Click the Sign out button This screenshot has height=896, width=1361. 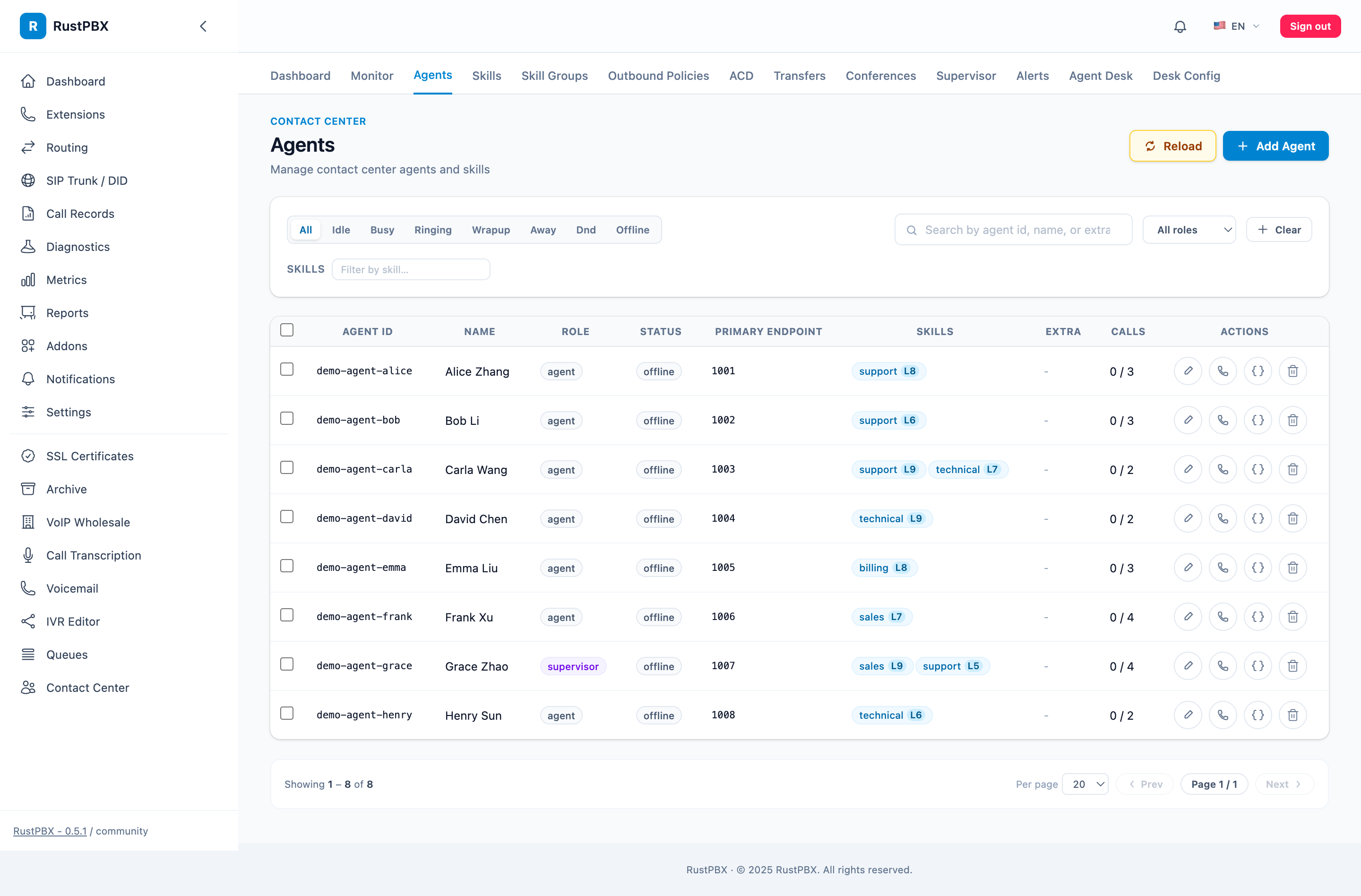coord(1310,26)
